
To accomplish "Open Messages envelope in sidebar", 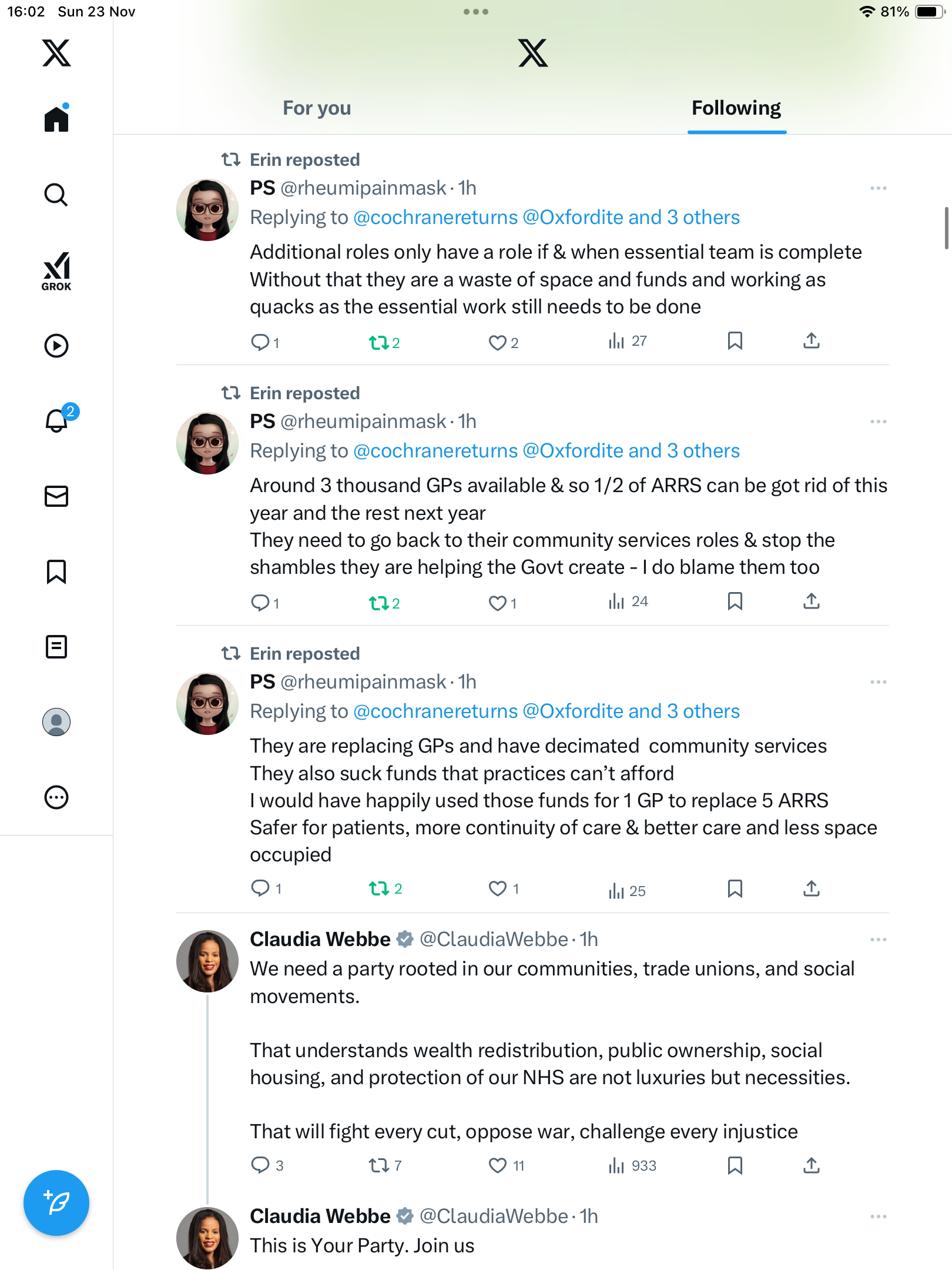I will [56, 496].
